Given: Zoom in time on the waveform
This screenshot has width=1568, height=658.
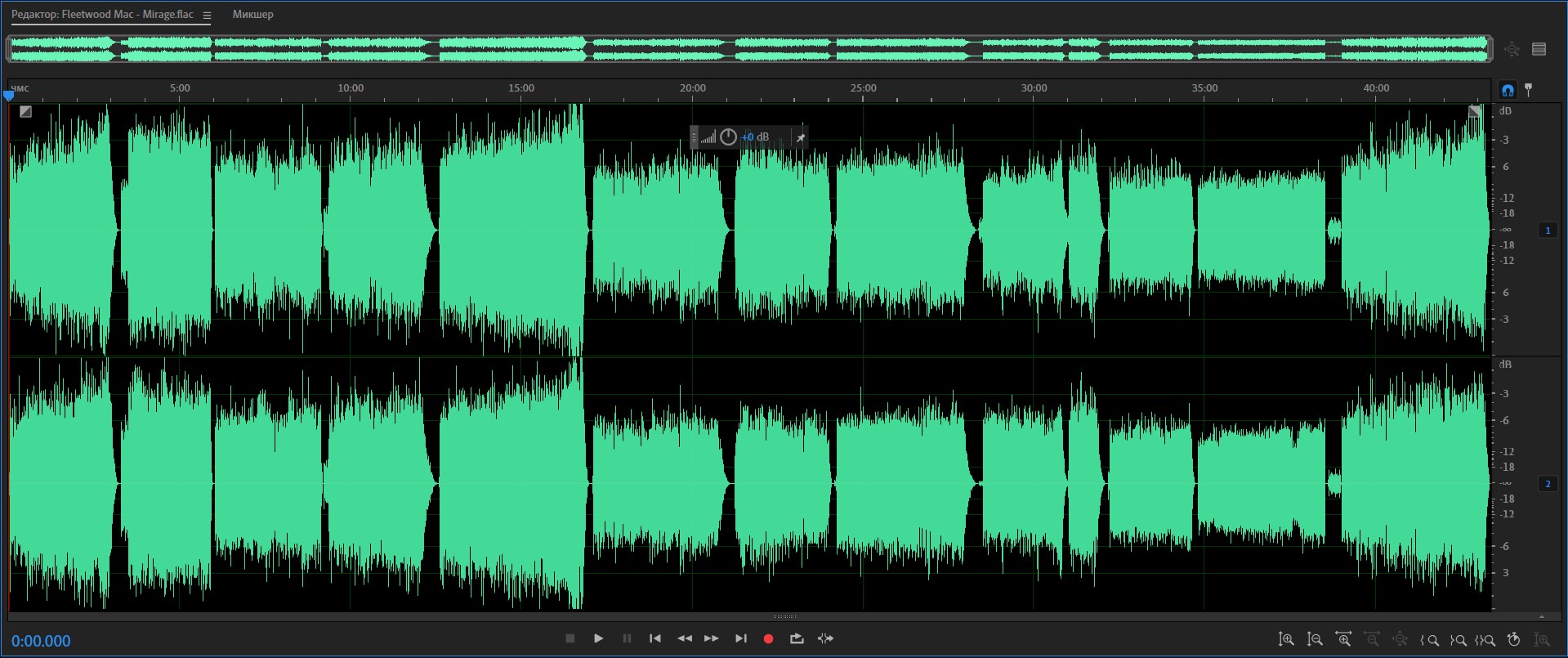Looking at the screenshot, I should [x=1343, y=639].
